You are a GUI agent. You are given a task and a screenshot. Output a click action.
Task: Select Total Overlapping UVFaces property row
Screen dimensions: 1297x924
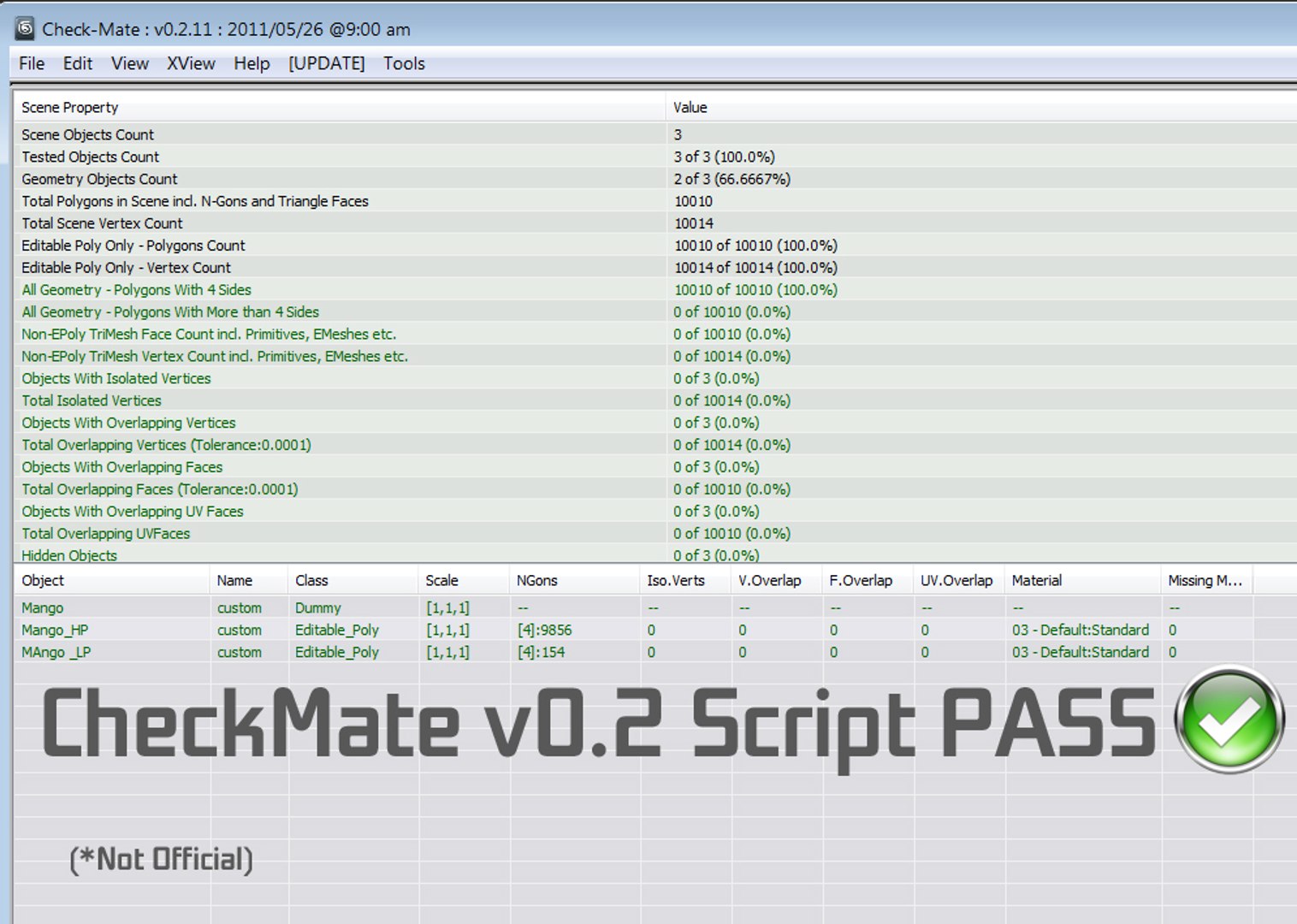tap(655, 533)
